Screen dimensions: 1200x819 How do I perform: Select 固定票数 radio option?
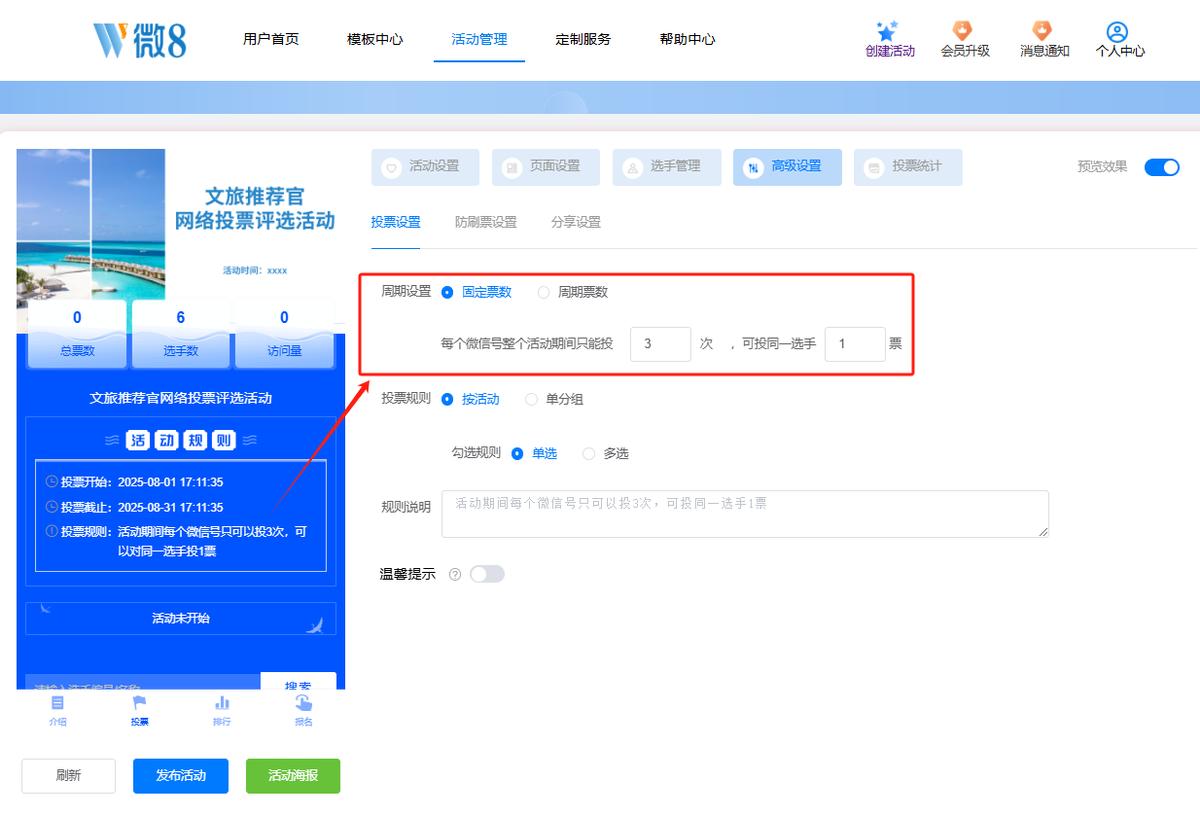click(447, 292)
